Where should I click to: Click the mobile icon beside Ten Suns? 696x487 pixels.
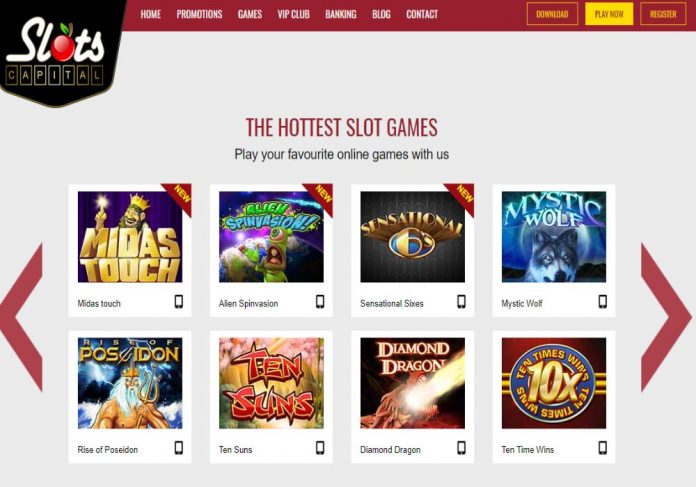320,447
